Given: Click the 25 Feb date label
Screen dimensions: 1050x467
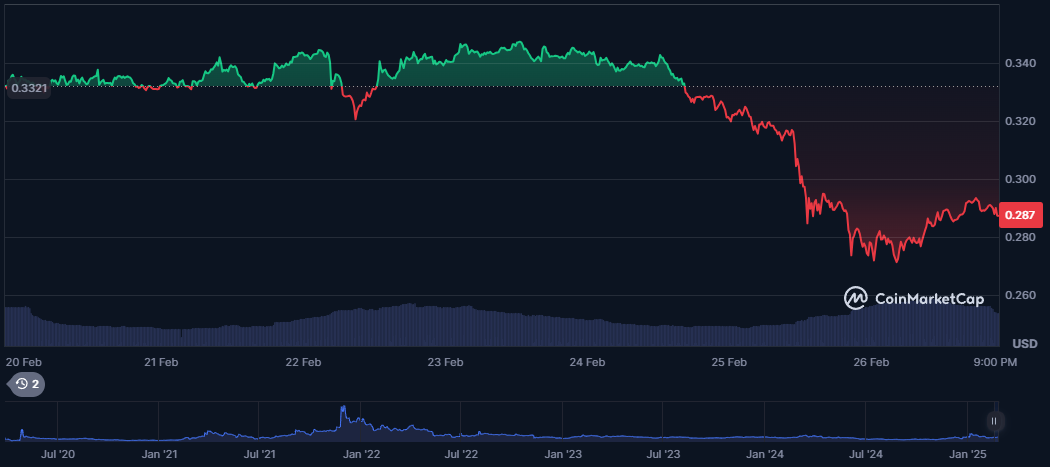Looking at the screenshot, I should click(729, 362).
